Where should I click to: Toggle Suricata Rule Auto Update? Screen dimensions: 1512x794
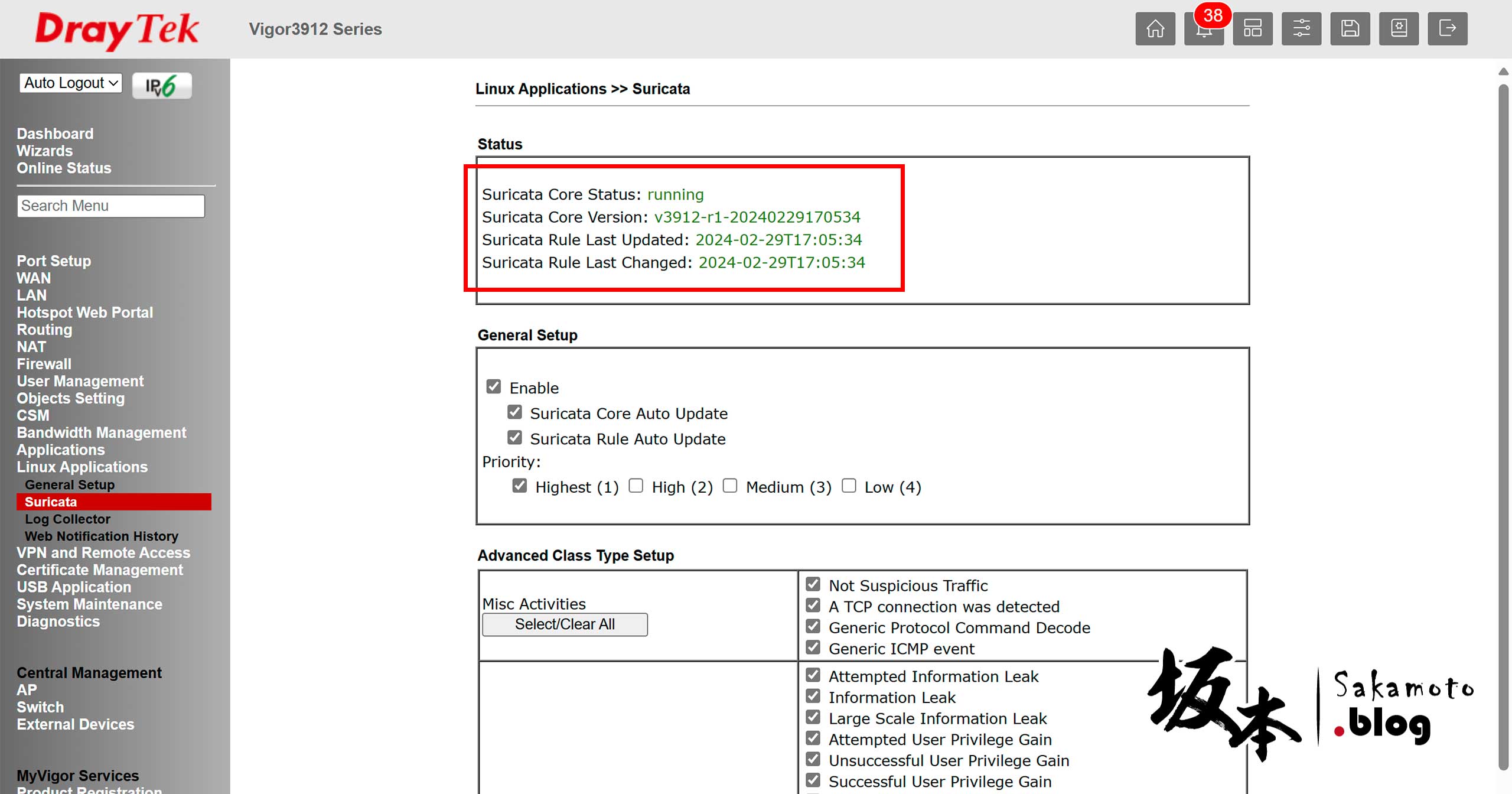click(514, 437)
